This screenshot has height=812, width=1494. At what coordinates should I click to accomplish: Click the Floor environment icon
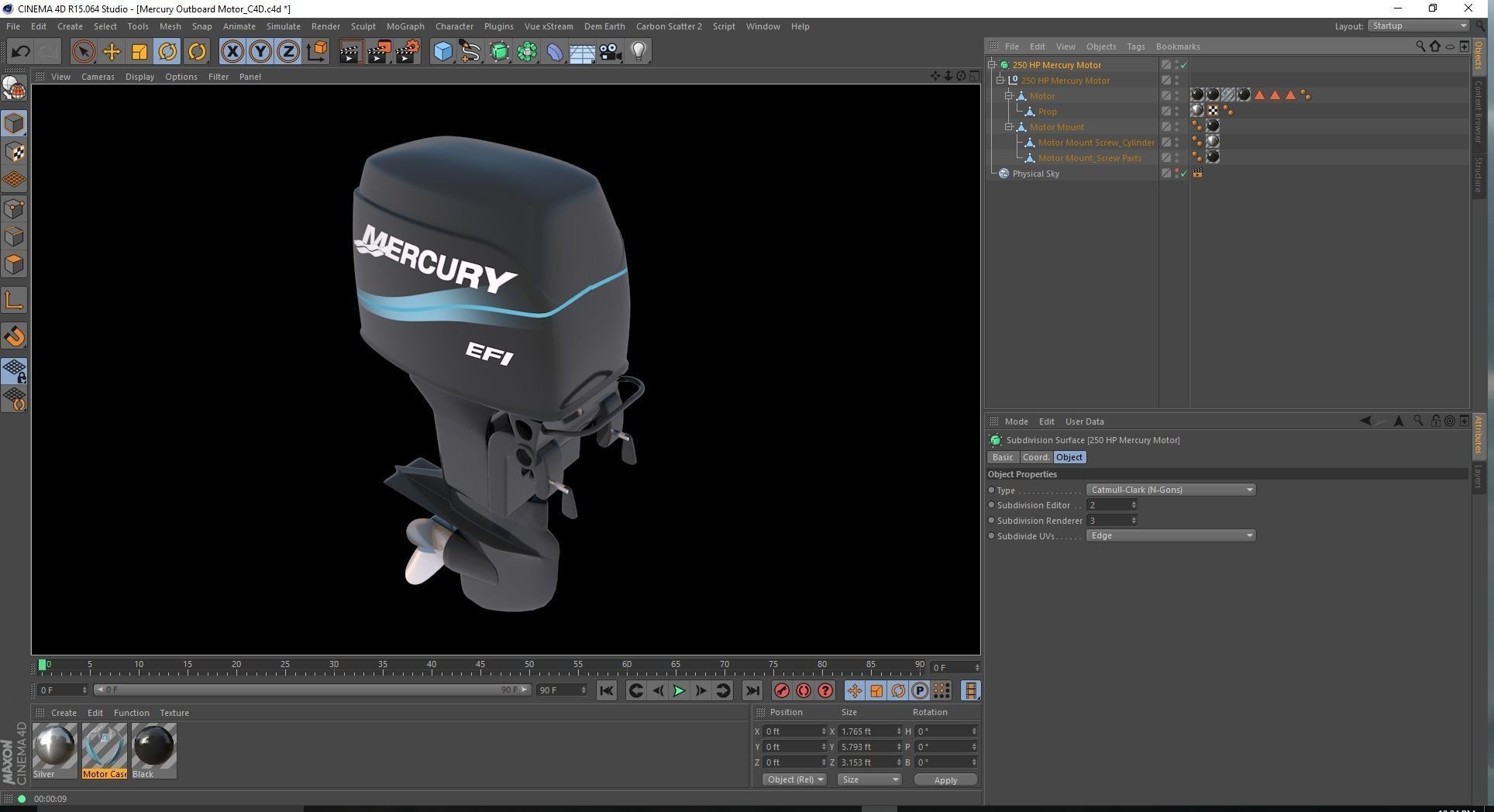coord(582,52)
